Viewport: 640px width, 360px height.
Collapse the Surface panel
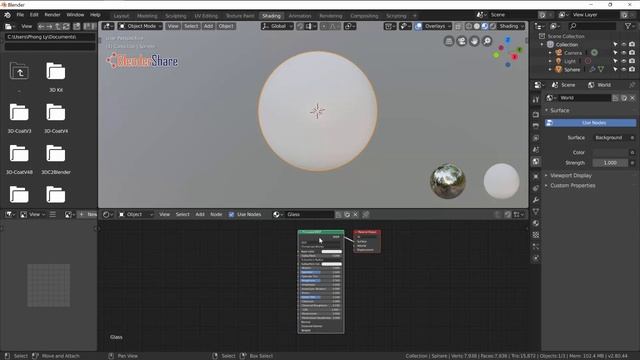click(x=559, y=111)
